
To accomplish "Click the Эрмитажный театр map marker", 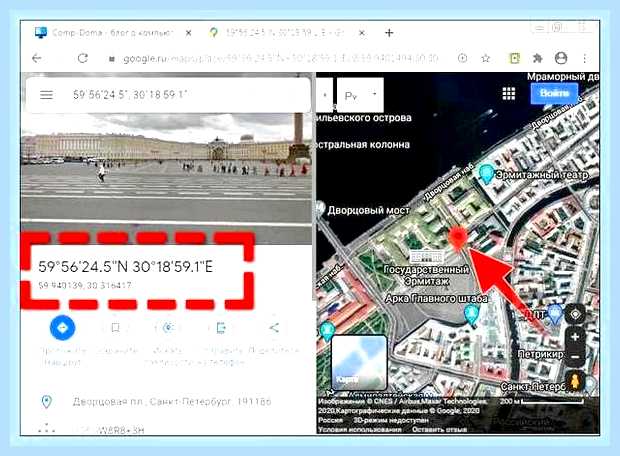I will tap(486, 174).
